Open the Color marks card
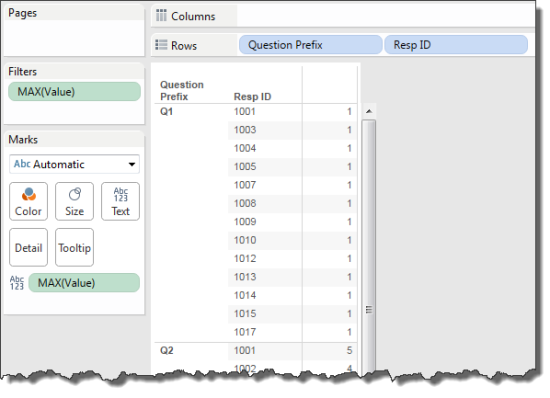 tap(28, 201)
